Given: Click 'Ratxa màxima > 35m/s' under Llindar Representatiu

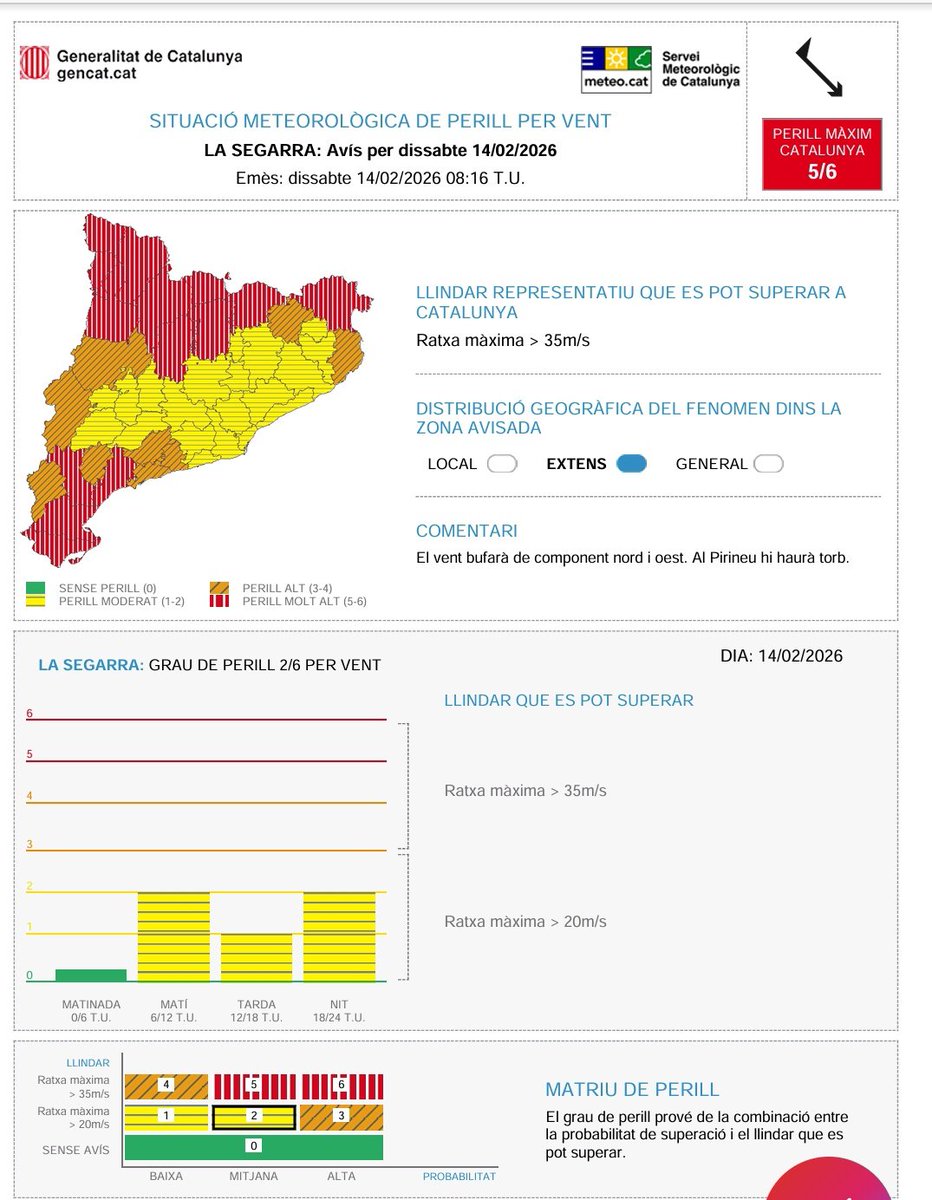Looking at the screenshot, I should 503,340.
